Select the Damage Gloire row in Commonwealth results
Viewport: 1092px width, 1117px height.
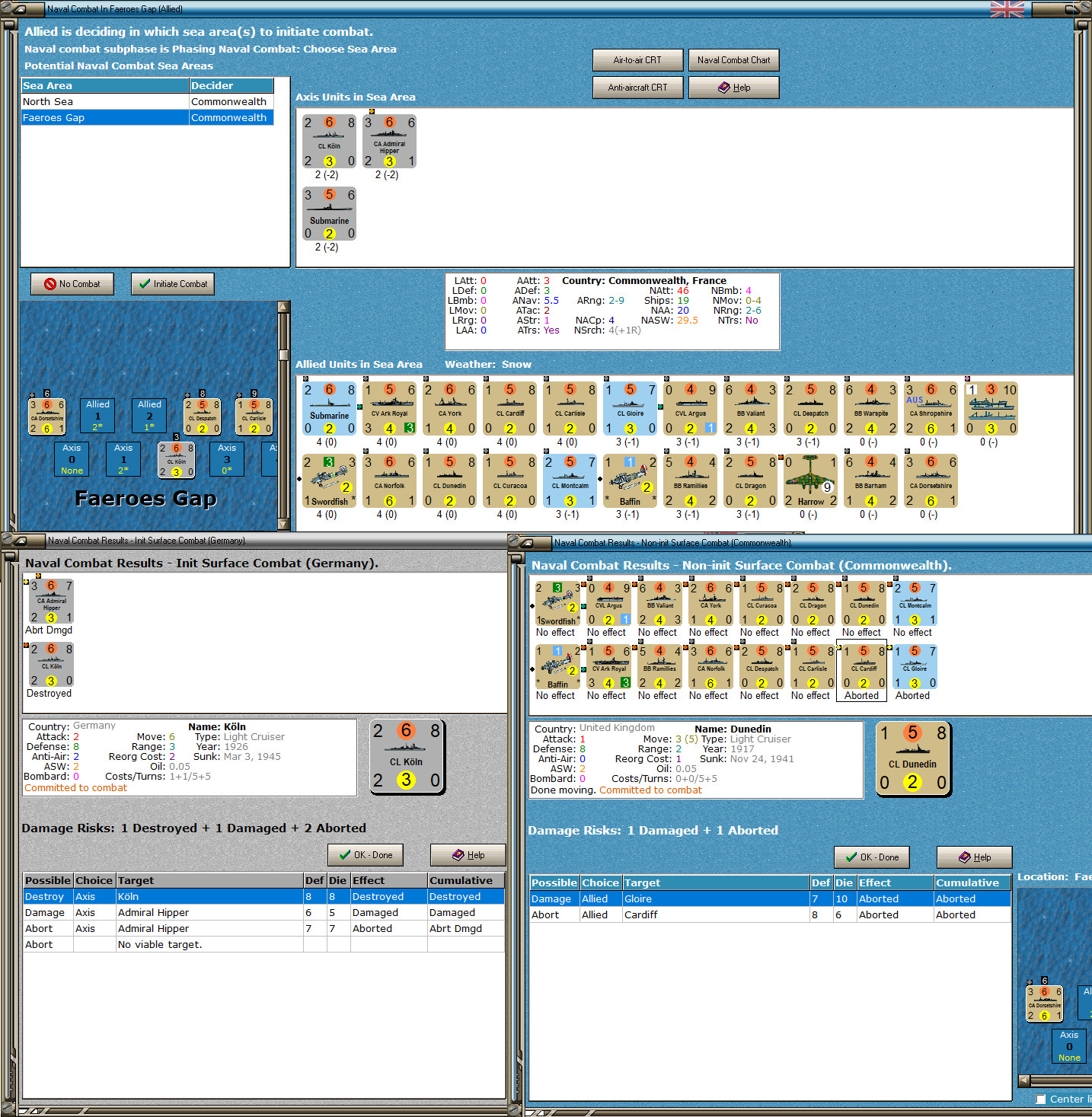point(770,899)
